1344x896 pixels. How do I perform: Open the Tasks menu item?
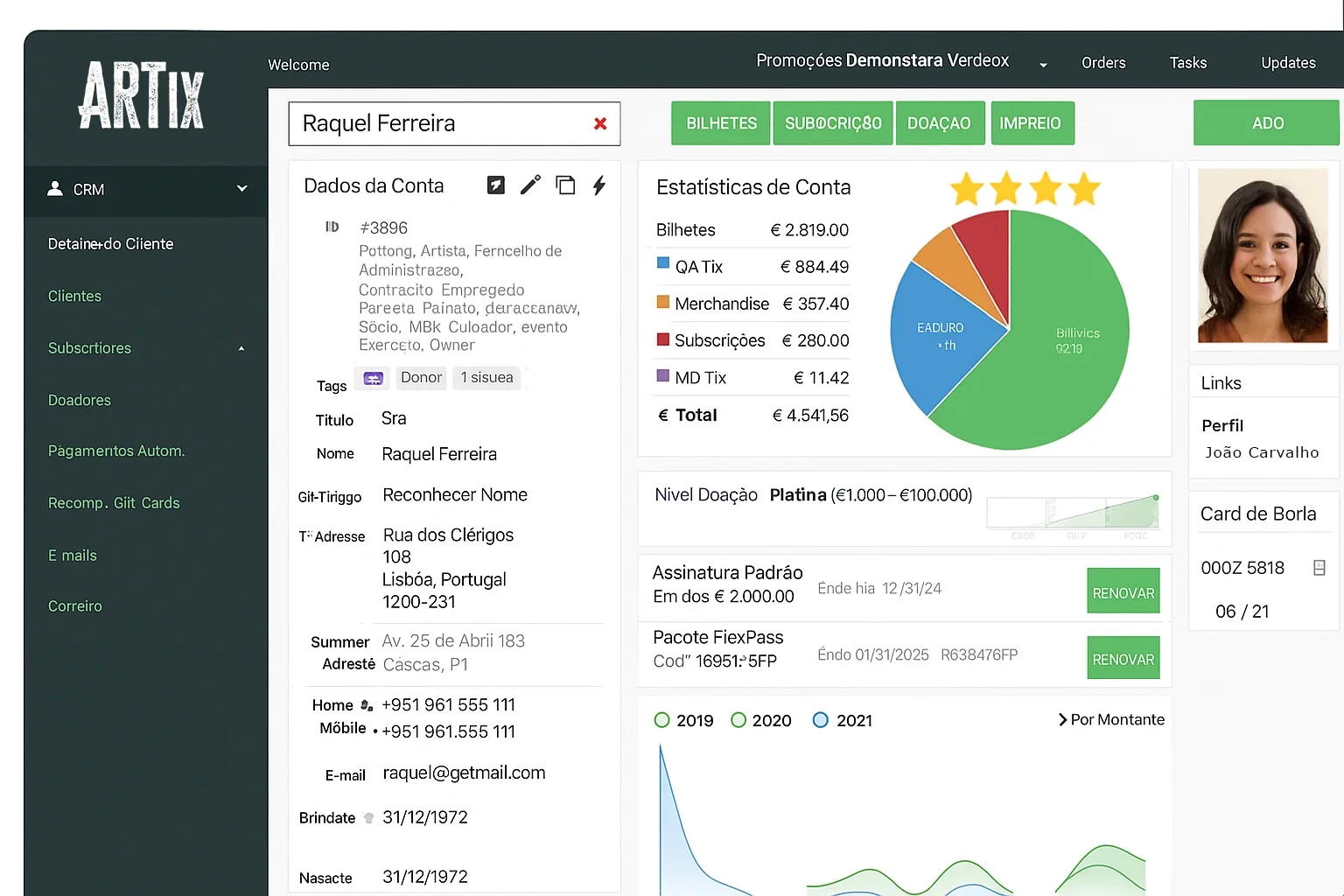tap(1187, 62)
